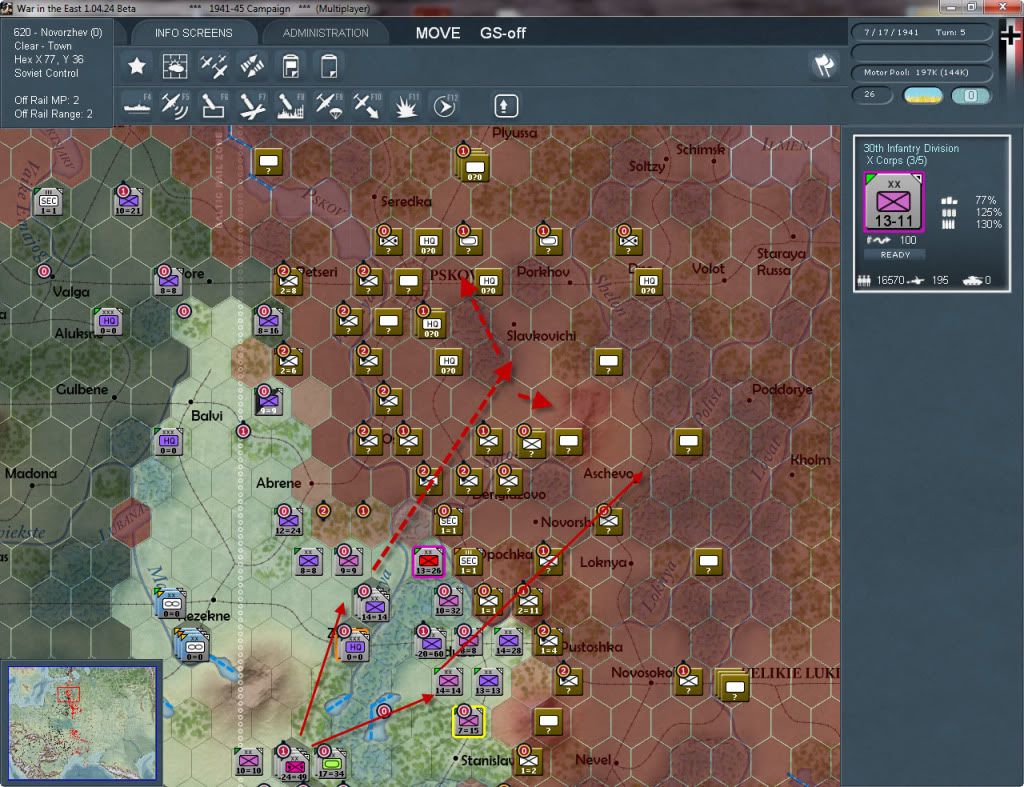Select the F10 air transfer mode
This screenshot has width=1024, height=787.
[367, 106]
